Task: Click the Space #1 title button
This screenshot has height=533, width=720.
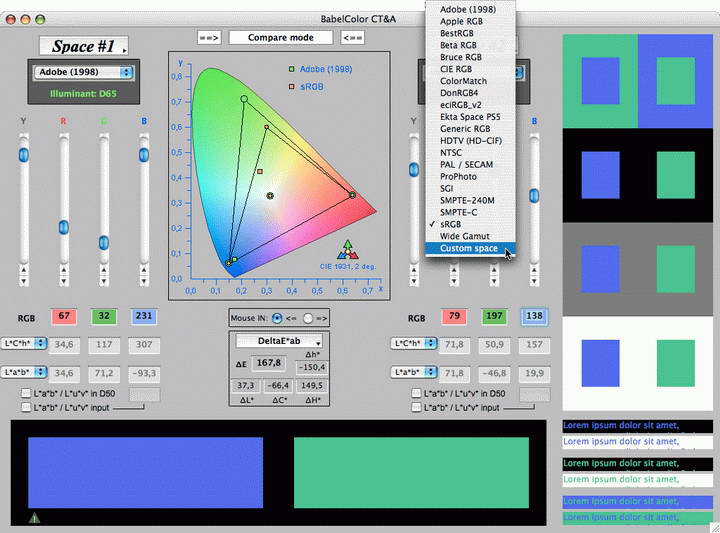Action: click(x=83, y=46)
